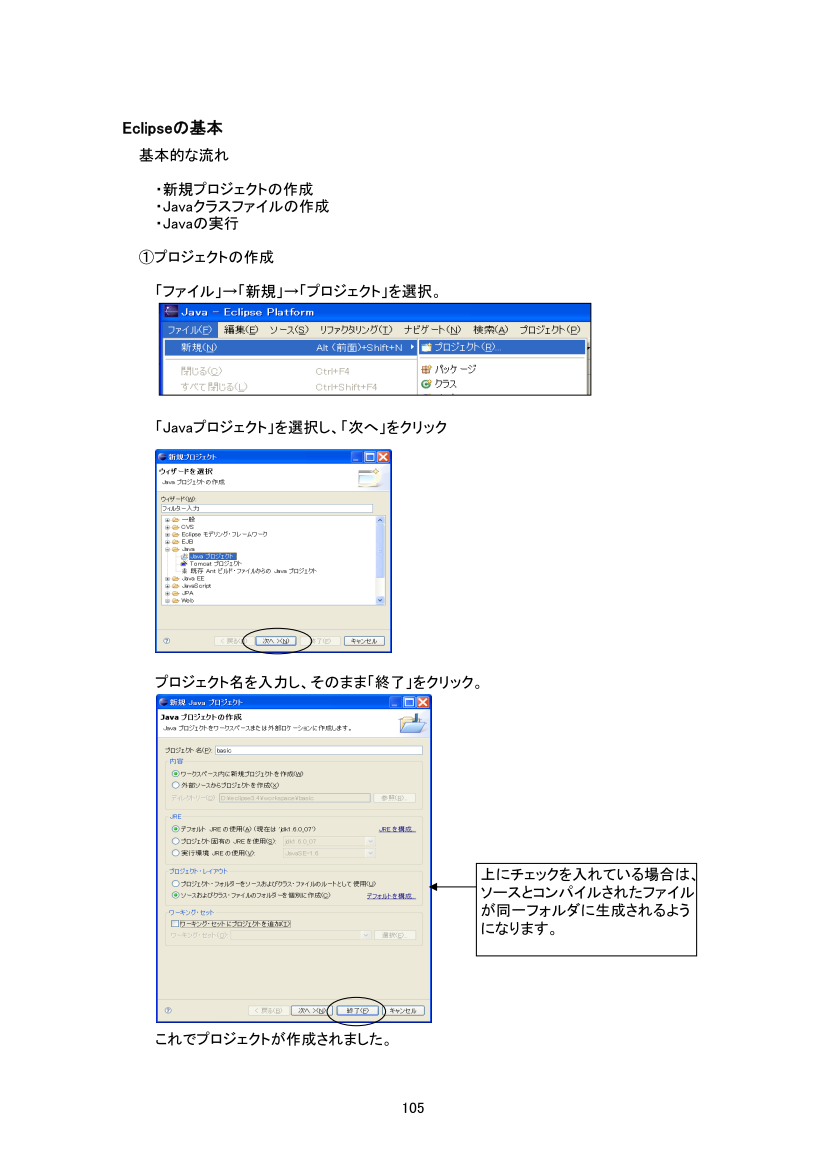Expand the CVS node in wizard tree
Image resolution: width=827 pixels, height=1169 pixels.
(167, 527)
